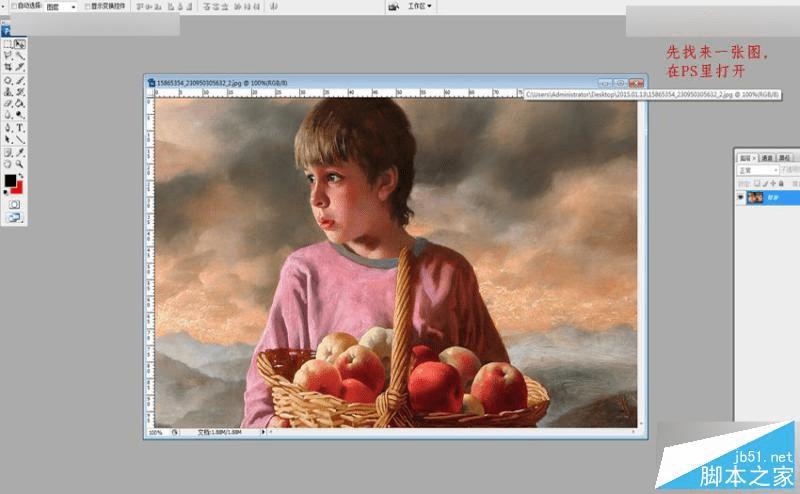Swap foreground and background colors
Screen dimensions: 800x494
(x=20, y=176)
